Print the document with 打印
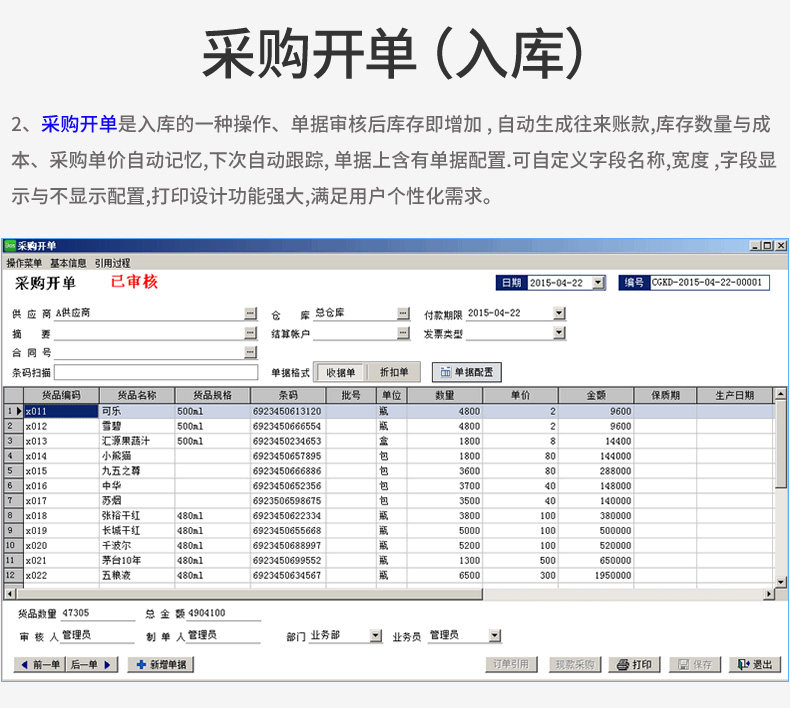The width and height of the screenshot is (790, 708). (x=634, y=664)
